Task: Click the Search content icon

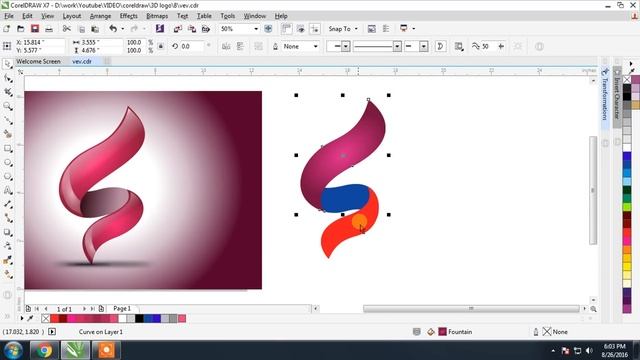Action: (x=160, y=29)
